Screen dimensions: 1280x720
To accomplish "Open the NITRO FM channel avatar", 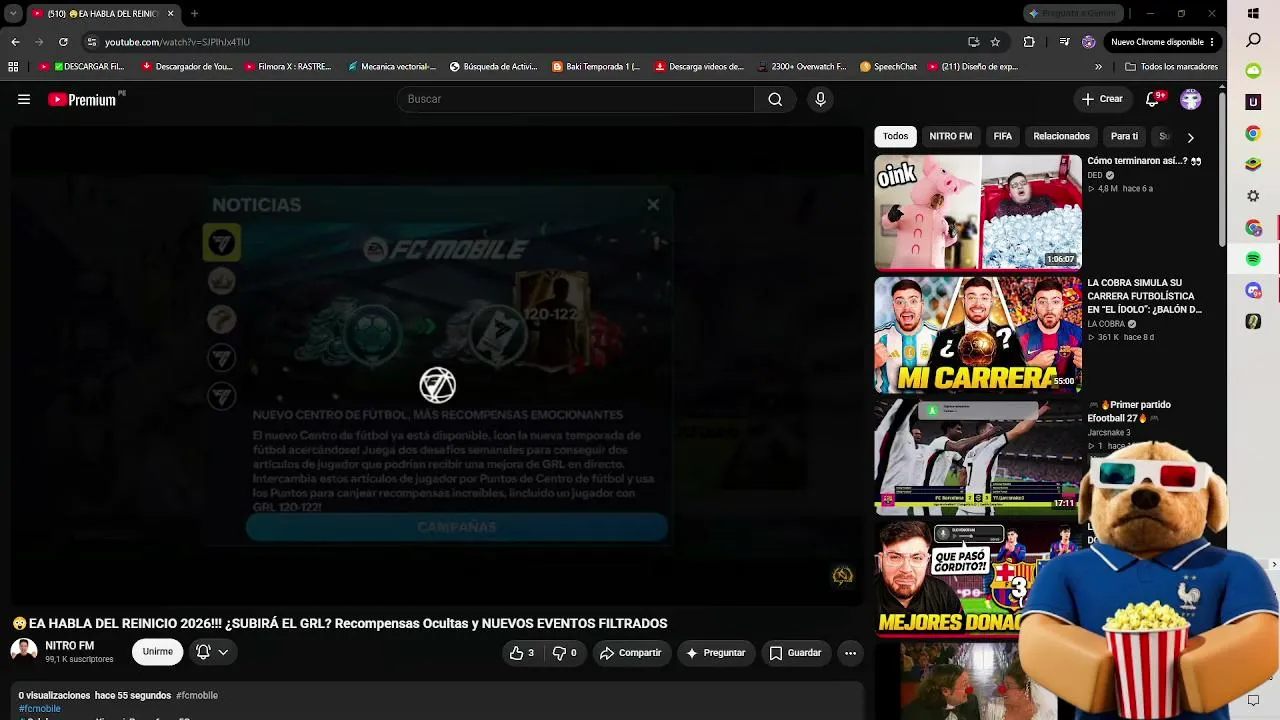I will coord(24,651).
